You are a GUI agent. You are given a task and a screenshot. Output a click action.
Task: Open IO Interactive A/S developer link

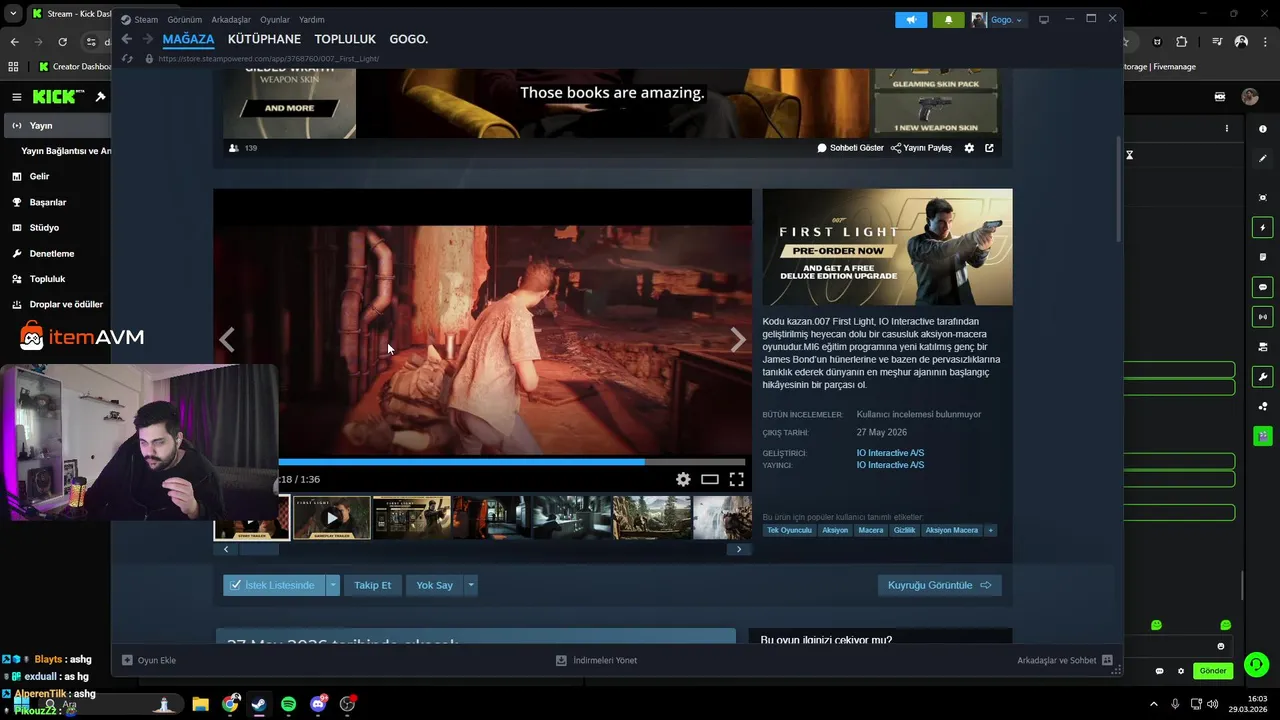[x=890, y=453]
